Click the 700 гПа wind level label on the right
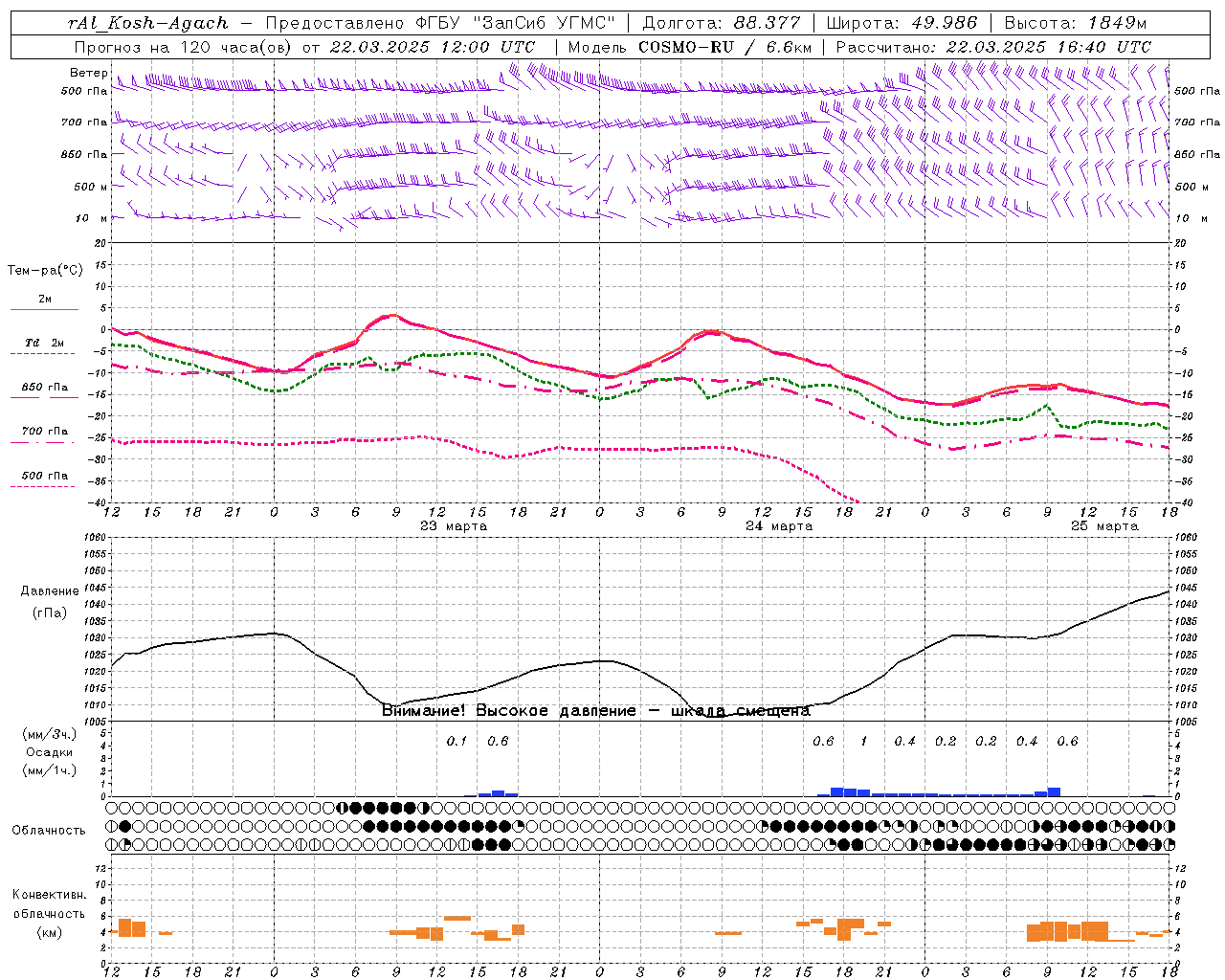1225x980 pixels. pyautogui.click(x=1197, y=122)
